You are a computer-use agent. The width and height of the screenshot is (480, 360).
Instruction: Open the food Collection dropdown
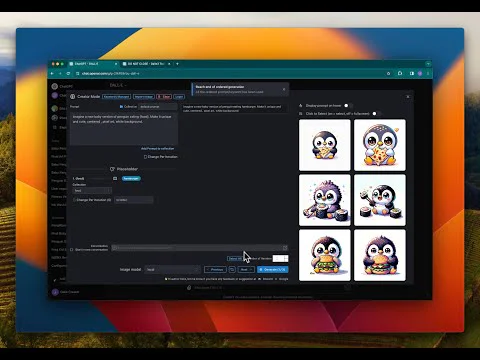pyautogui.click(x=92, y=191)
